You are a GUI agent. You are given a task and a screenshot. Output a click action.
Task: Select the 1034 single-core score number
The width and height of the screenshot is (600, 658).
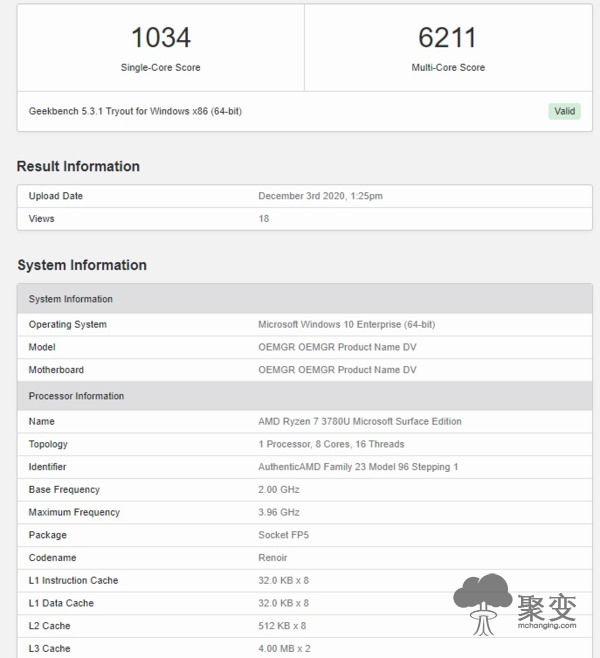(161, 37)
